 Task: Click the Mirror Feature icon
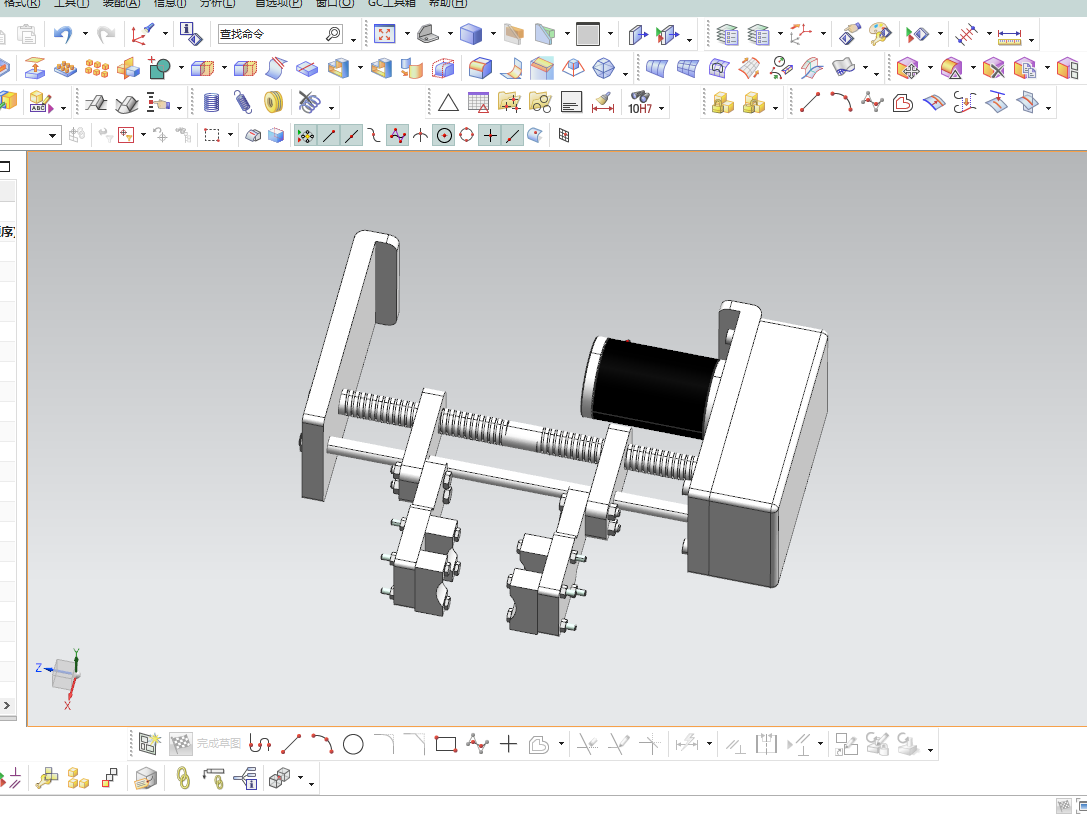click(128, 68)
